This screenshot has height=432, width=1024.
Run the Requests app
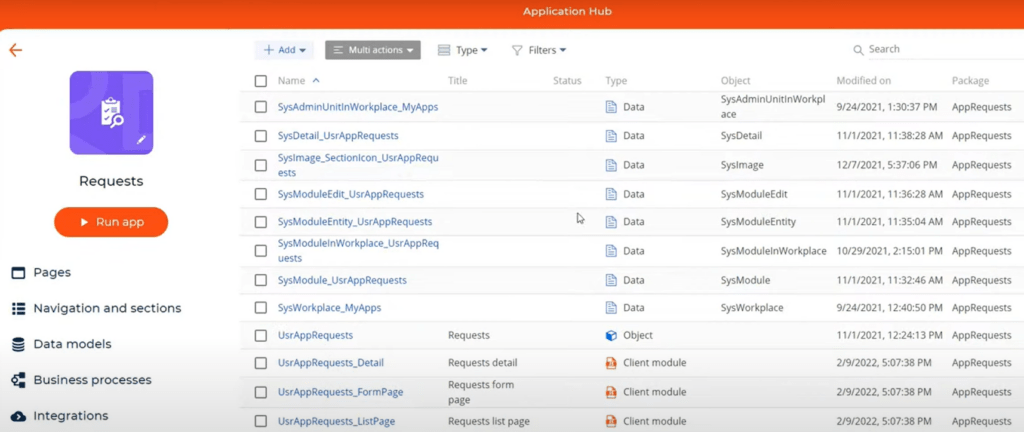(111, 222)
